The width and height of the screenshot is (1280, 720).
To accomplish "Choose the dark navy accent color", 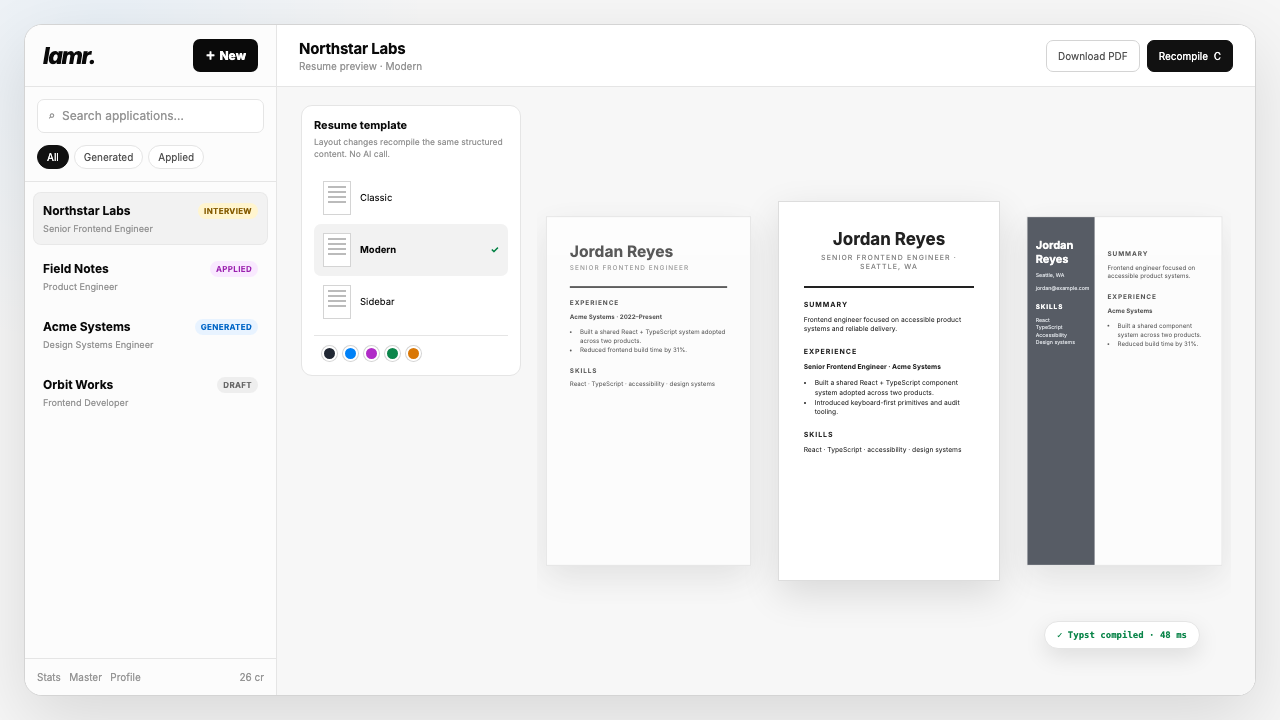I will click(329, 353).
